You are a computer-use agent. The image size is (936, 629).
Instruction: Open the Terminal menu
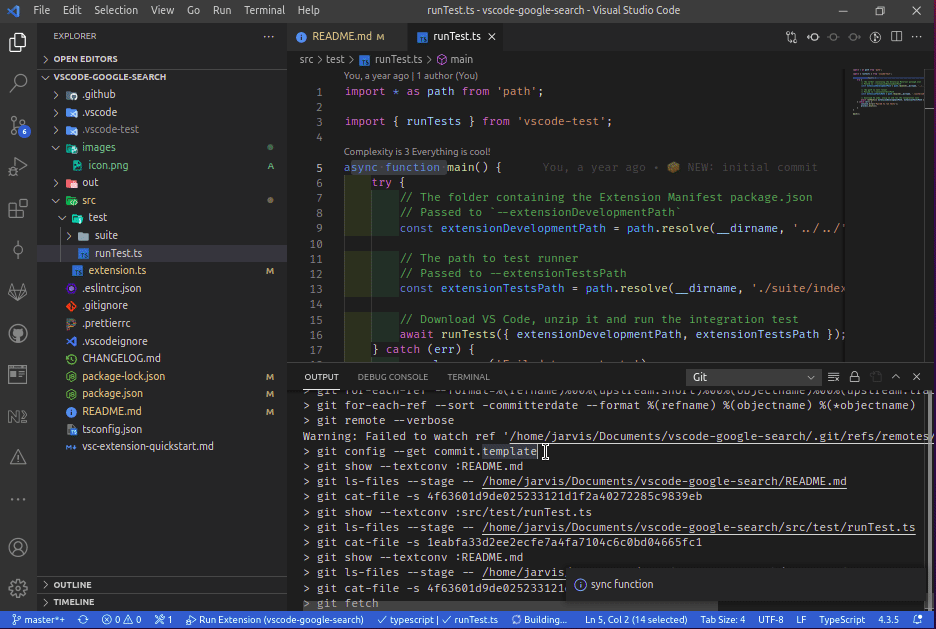click(x=264, y=10)
